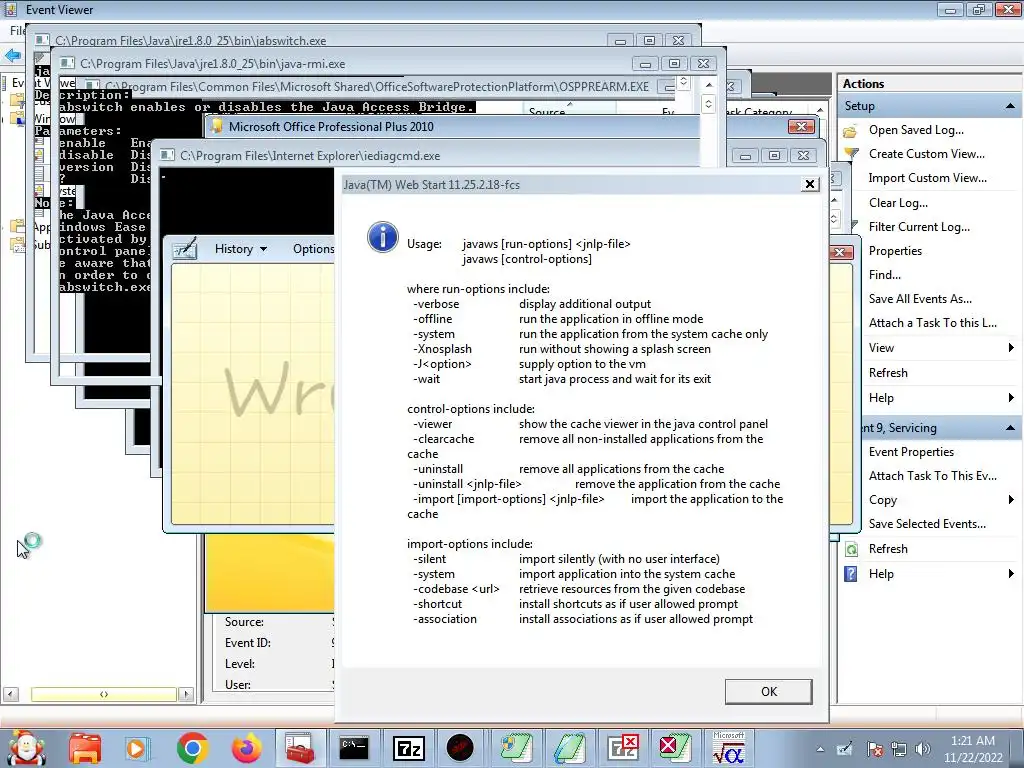Close the Microsoft Office Professional Plus window
This screenshot has height=768, width=1024.
(x=801, y=126)
